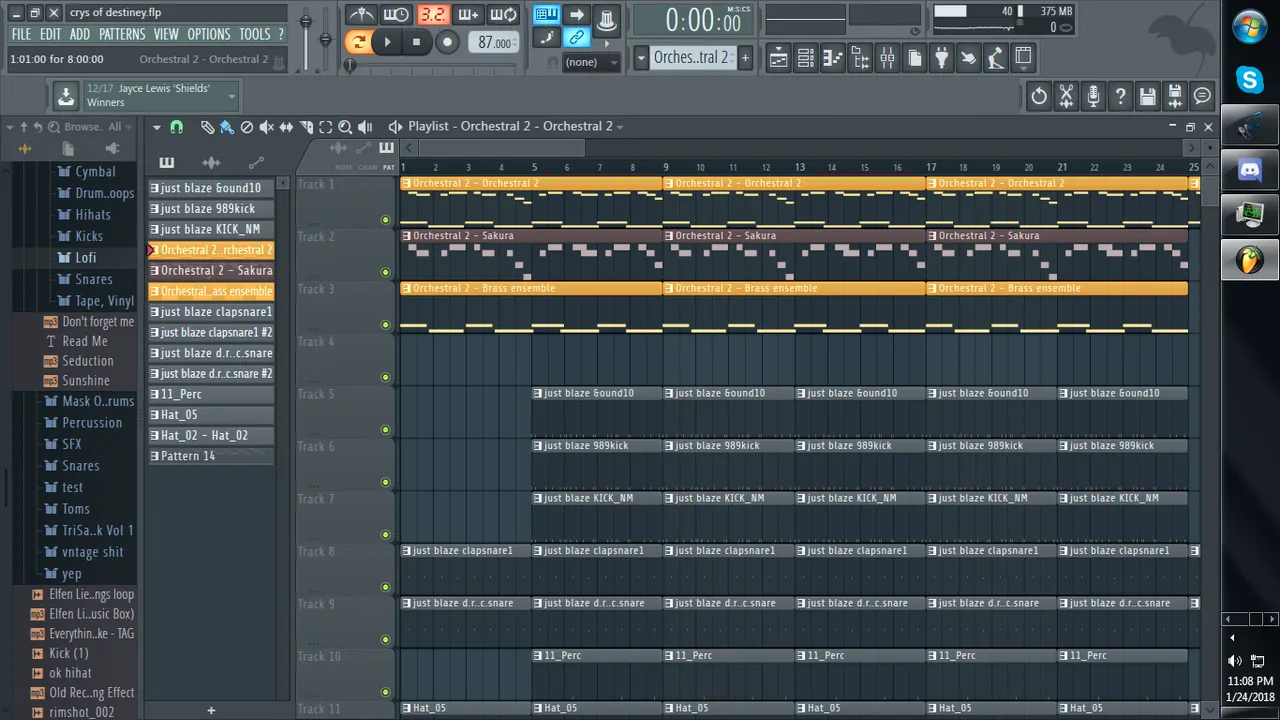
Task: Open the (none) snap dropdown
Action: click(592, 62)
